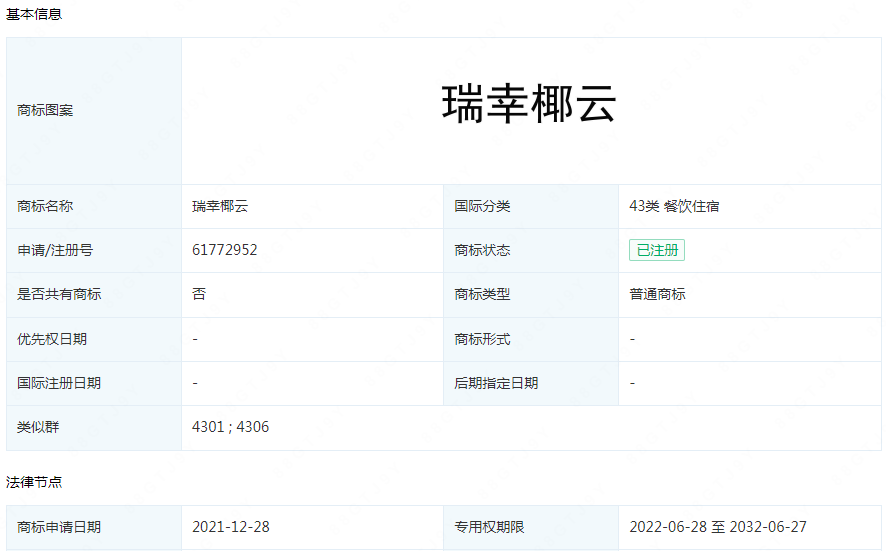The height and width of the screenshot is (551, 886).
Task: Click the 商标形式 label cell
Action: click(x=531, y=339)
